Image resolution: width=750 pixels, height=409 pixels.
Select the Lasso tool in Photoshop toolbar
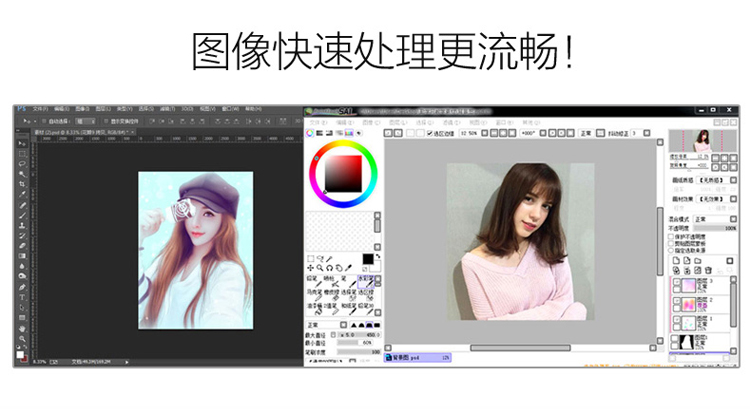22,164
